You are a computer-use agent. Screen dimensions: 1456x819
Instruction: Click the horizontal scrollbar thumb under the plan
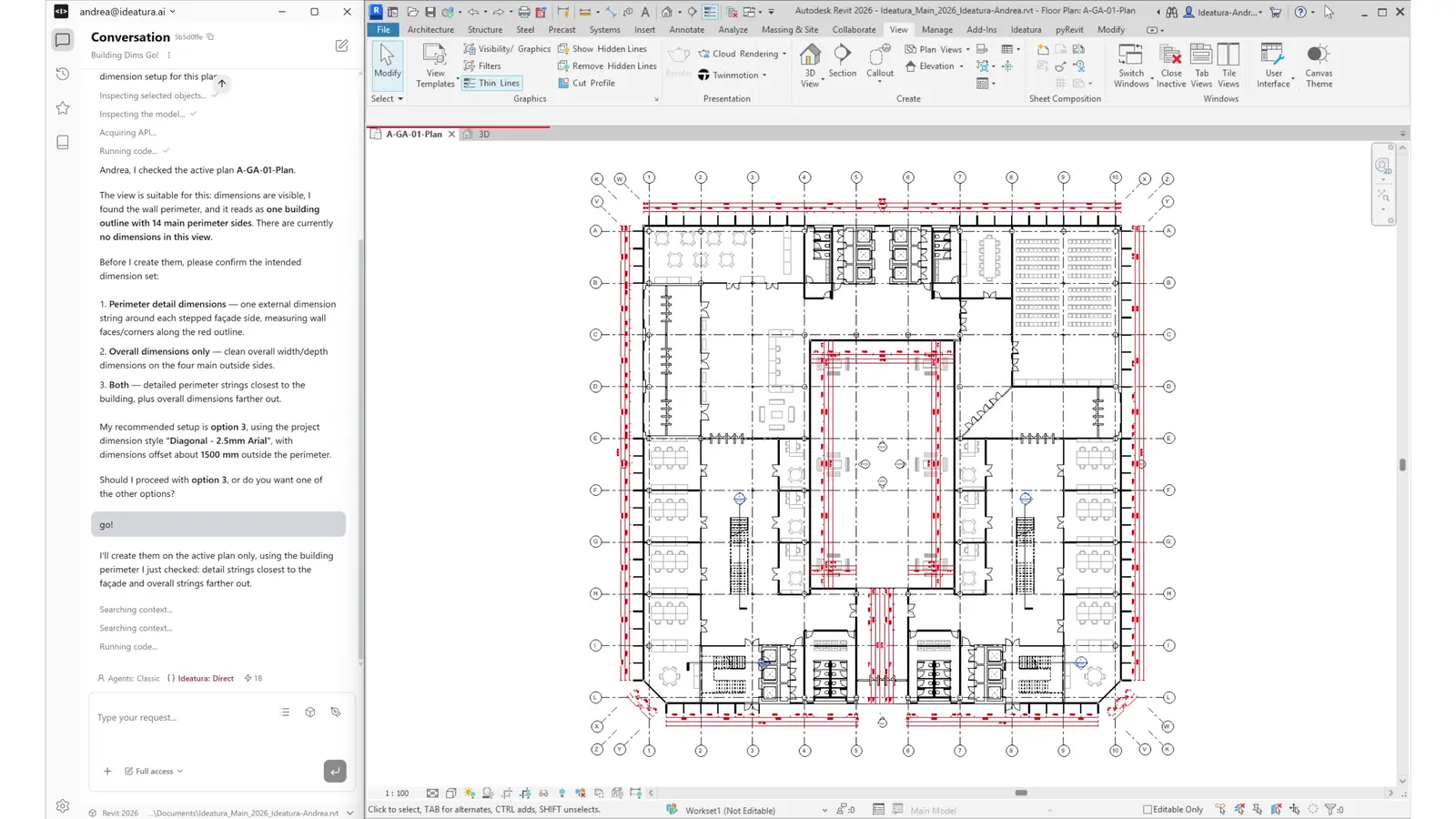[x=1021, y=793]
